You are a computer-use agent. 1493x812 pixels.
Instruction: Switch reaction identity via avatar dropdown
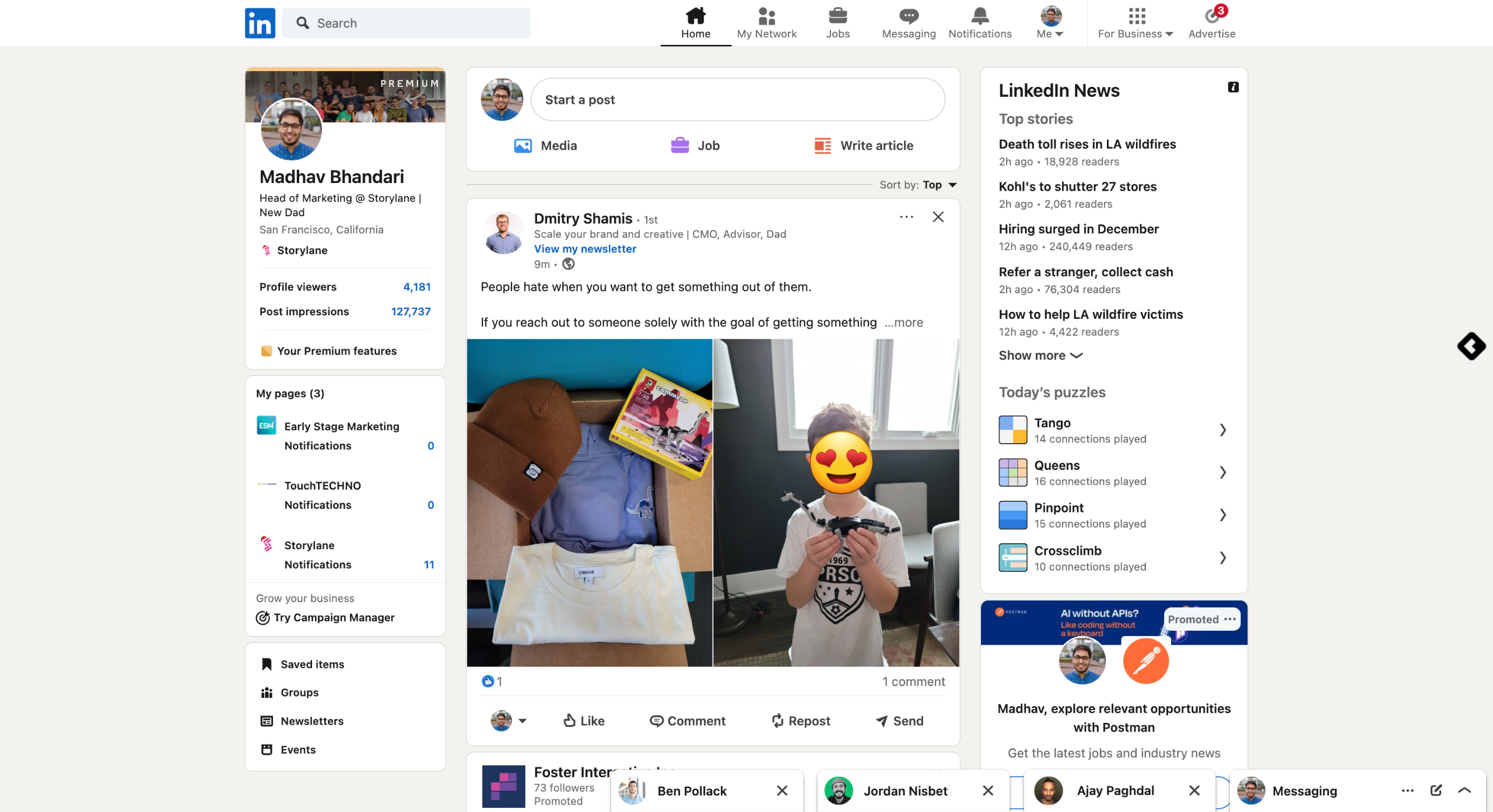[509, 720]
